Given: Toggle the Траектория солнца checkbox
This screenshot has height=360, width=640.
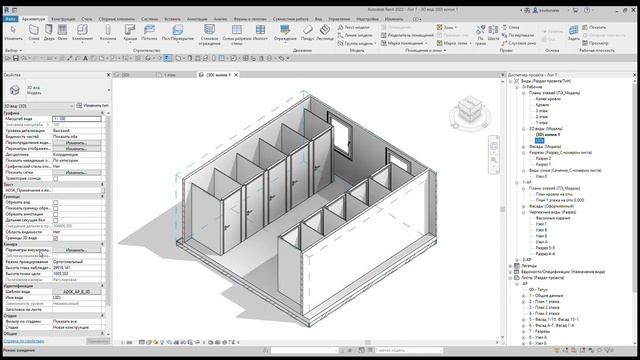Looking at the screenshot, I should [56, 179].
